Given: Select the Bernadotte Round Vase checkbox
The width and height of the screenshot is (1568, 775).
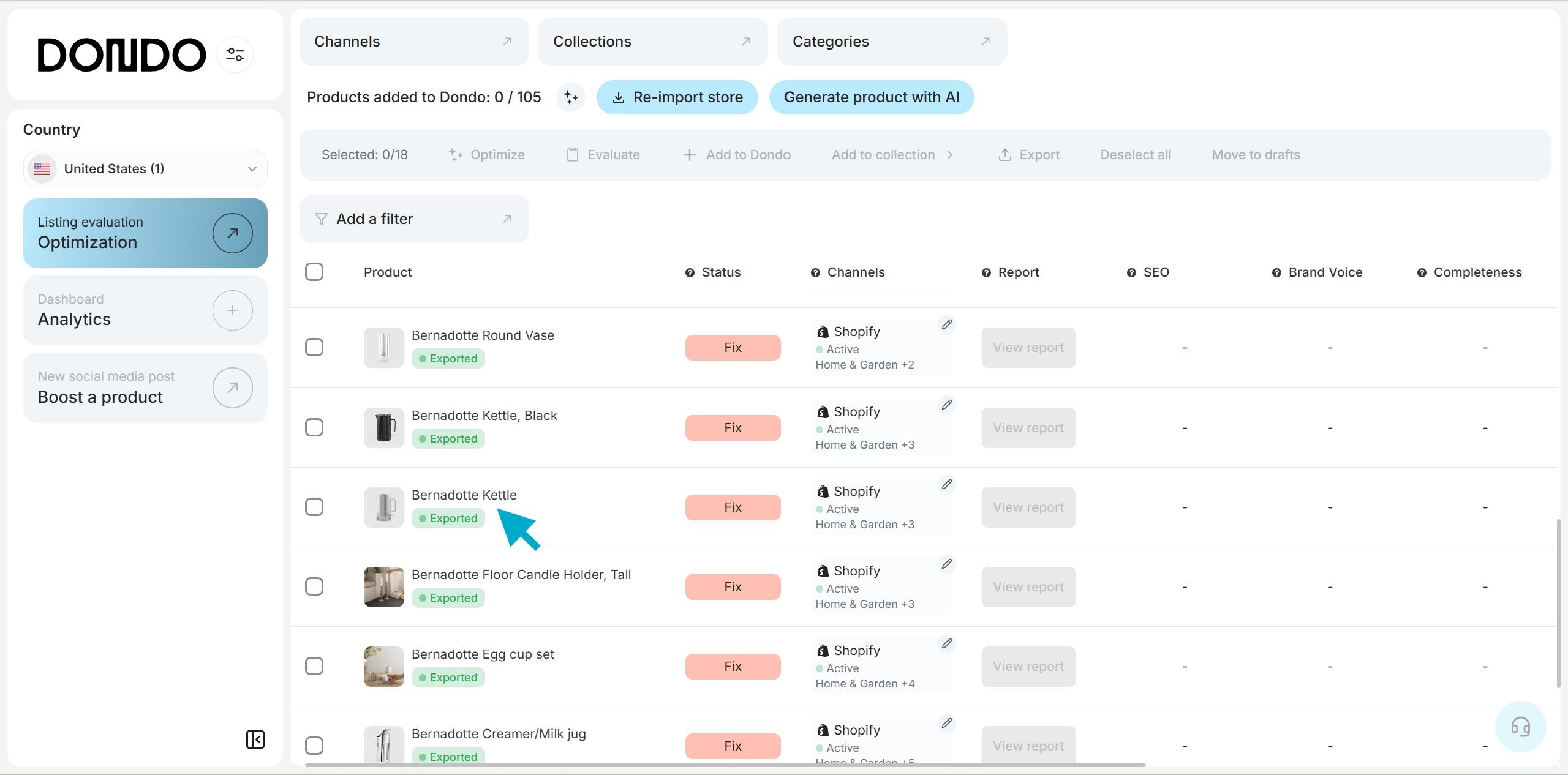Looking at the screenshot, I should (x=314, y=347).
